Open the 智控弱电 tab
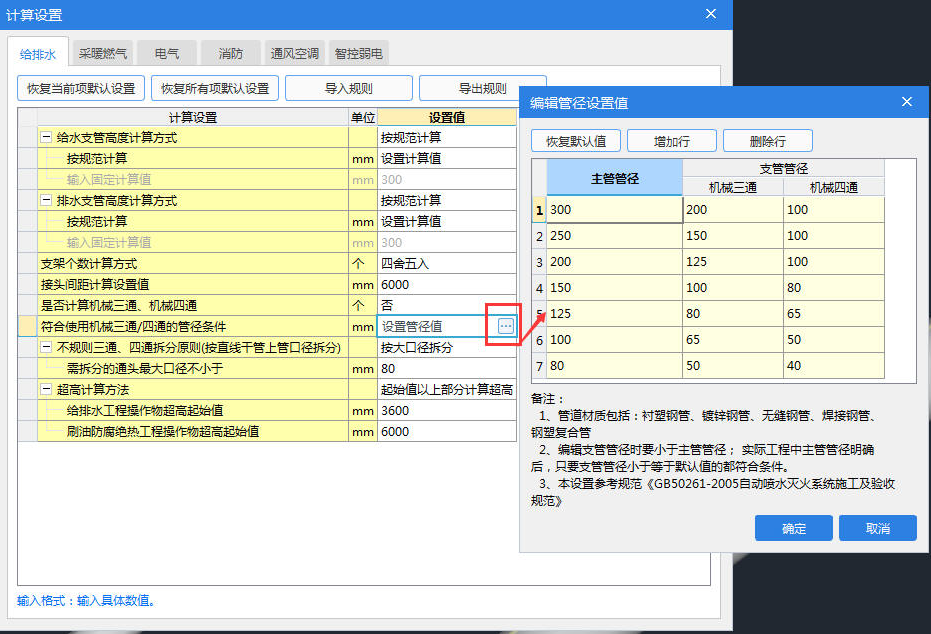The width and height of the screenshot is (931, 634). point(358,54)
